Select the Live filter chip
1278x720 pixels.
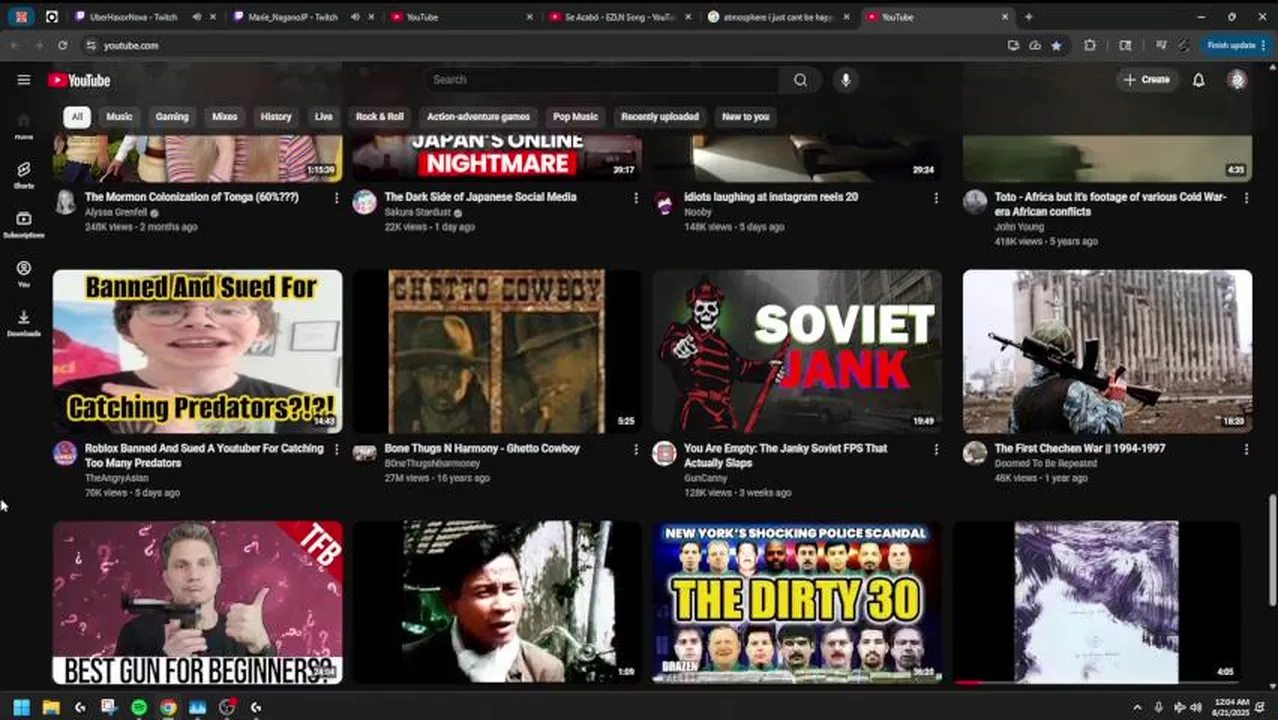tap(324, 117)
